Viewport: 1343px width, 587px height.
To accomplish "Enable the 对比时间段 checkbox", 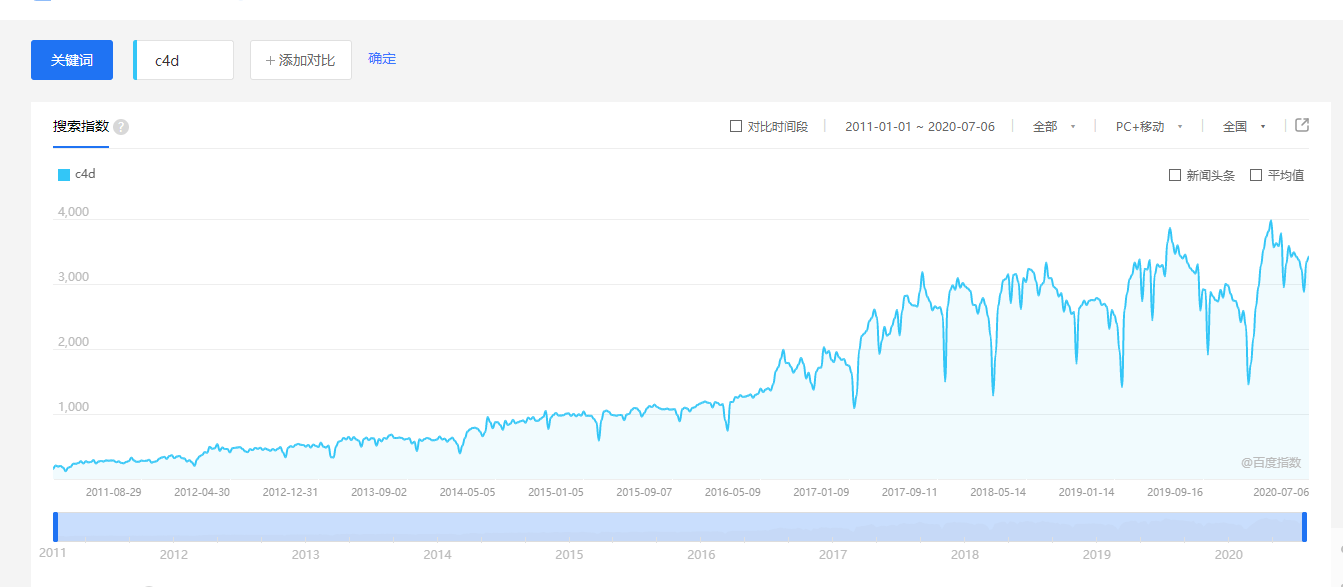I will pos(736,127).
